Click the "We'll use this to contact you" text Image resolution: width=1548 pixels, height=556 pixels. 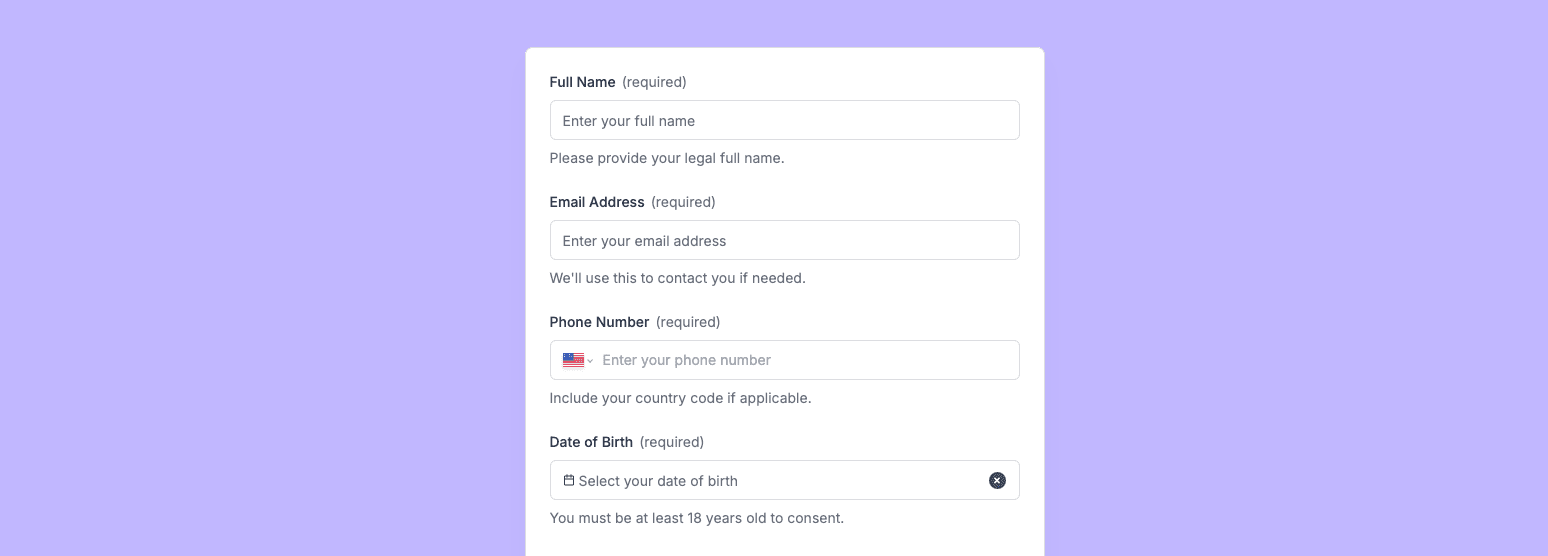pos(677,278)
